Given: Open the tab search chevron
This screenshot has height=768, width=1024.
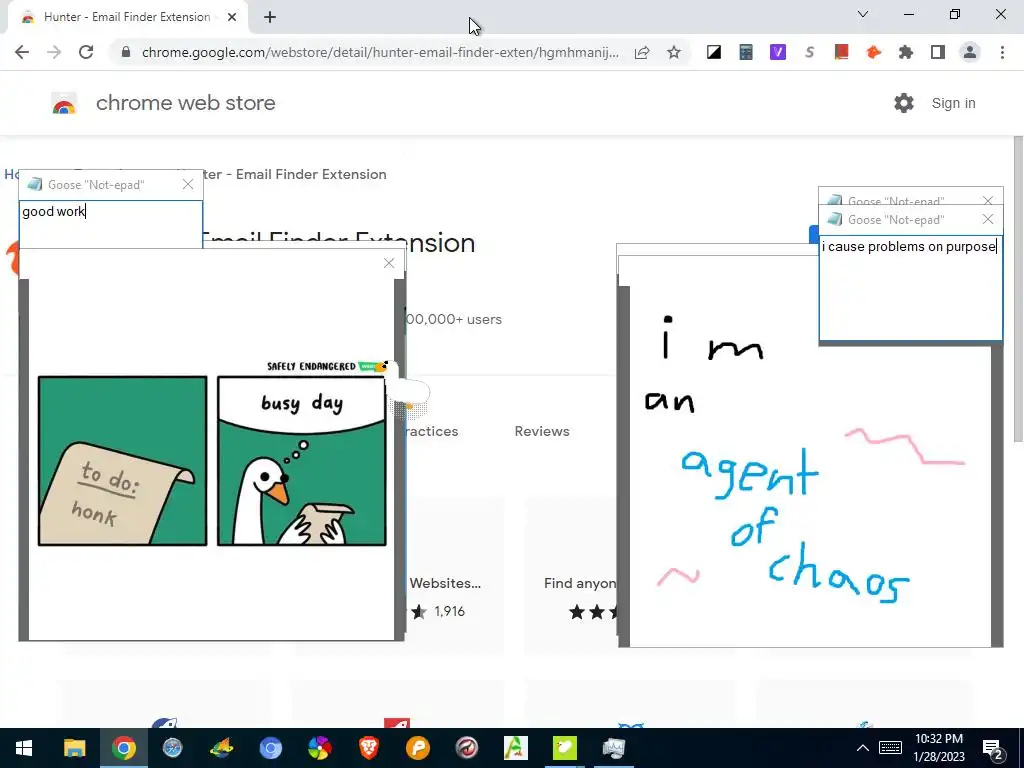Looking at the screenshot, I should pos(863,14).
